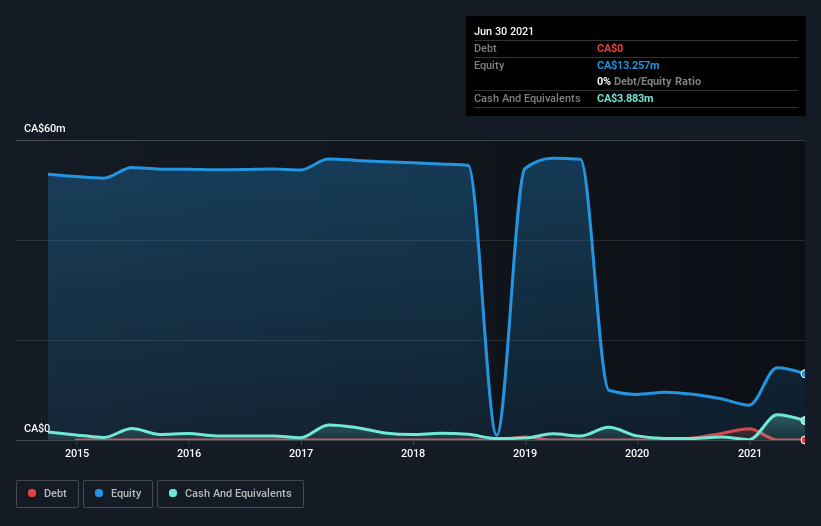
Task: Toggle Cash And Equivalents legend button
Action: pos(230,494)
